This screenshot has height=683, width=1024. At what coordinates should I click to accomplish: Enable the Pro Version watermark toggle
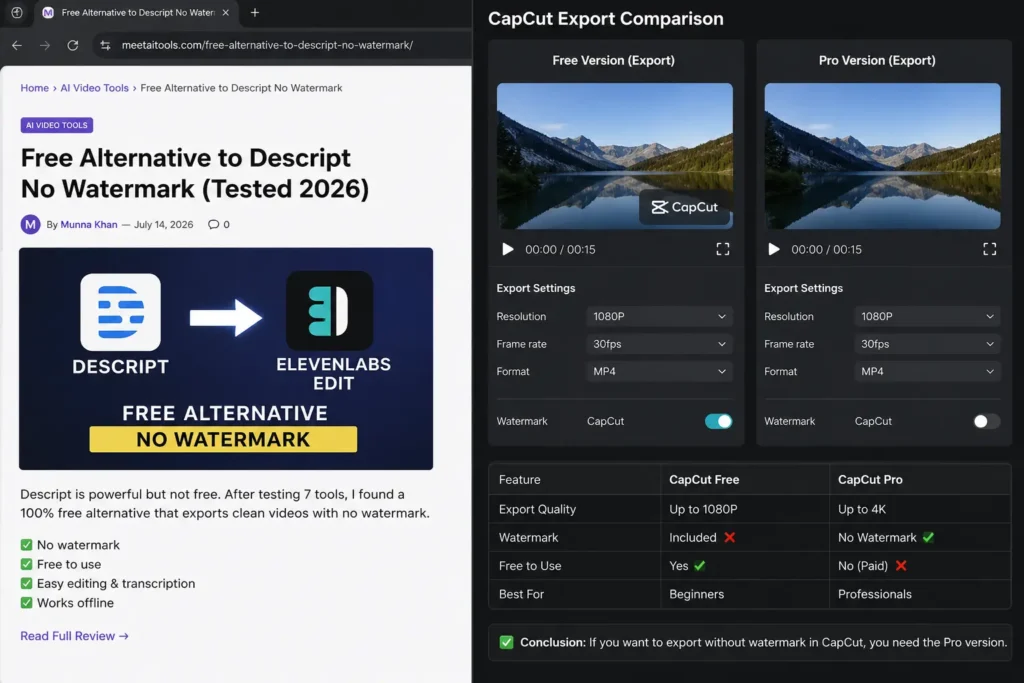[986, 422]
